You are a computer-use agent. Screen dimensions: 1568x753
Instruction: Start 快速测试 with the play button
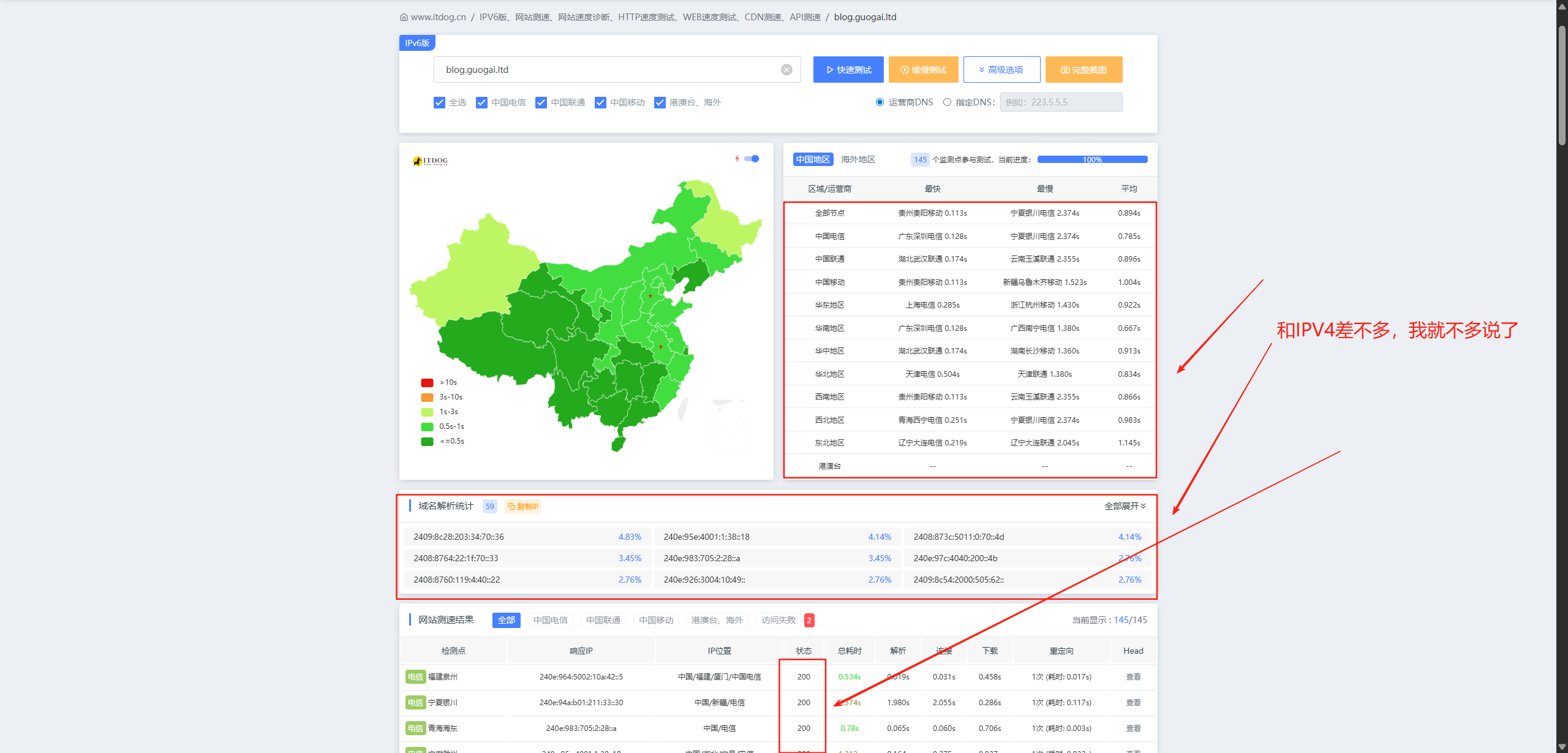tap(848, 70)
